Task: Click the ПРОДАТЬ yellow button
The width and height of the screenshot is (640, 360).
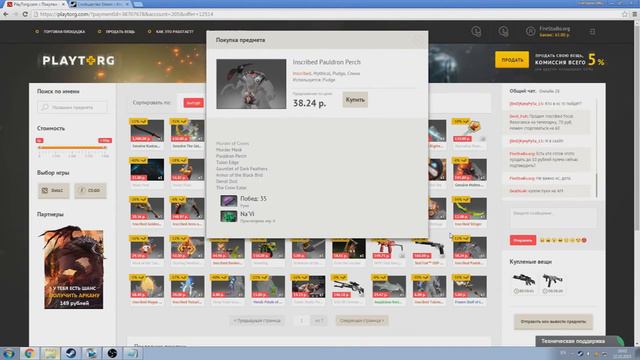Action: pyautogui.click(x=512, y=60)
